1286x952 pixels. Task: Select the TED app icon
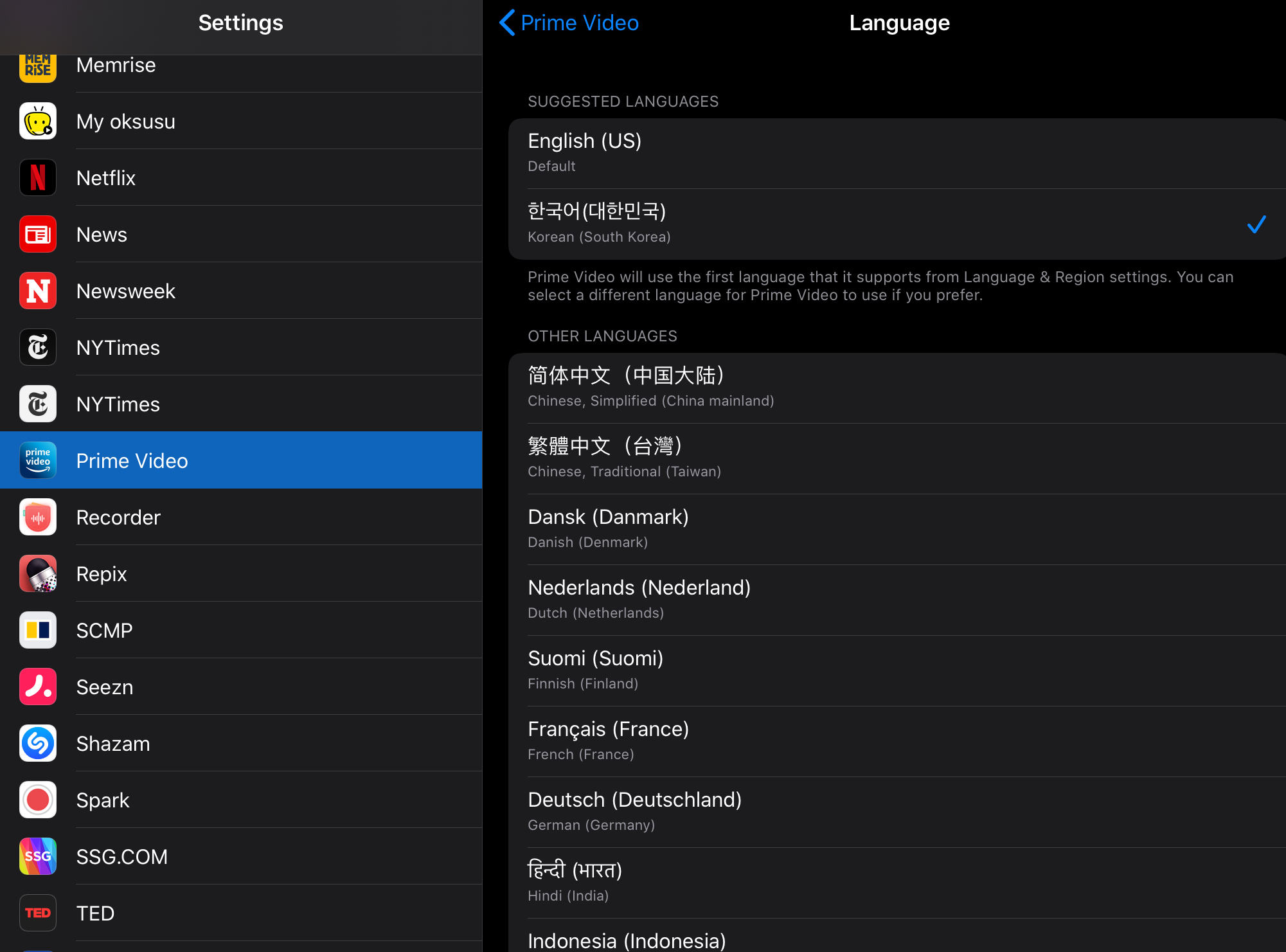click(38, 913)
